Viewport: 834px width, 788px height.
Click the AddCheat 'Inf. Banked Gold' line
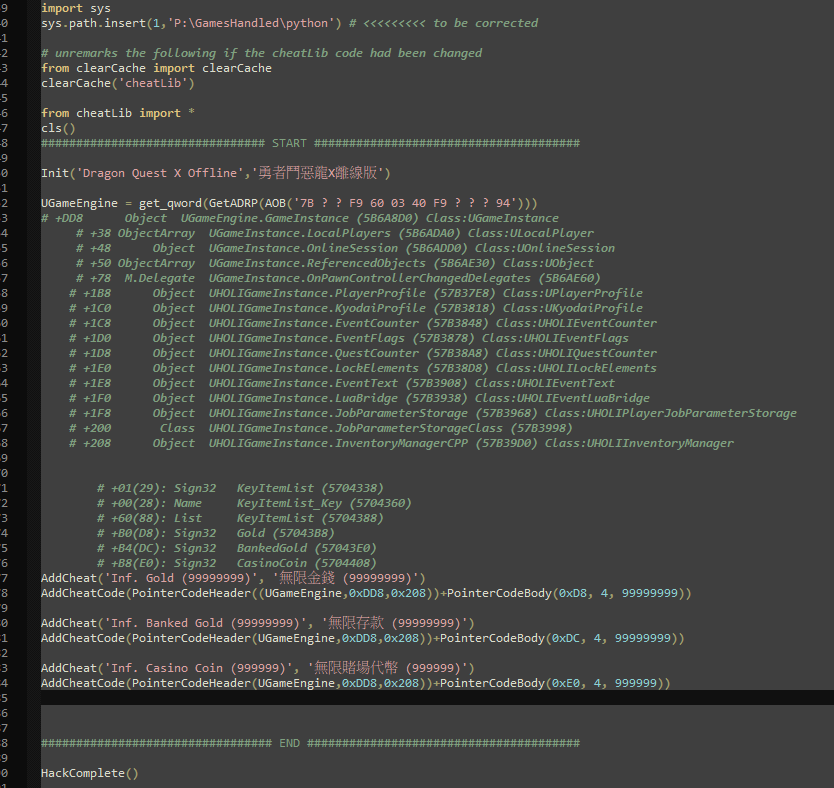point(258,623)
